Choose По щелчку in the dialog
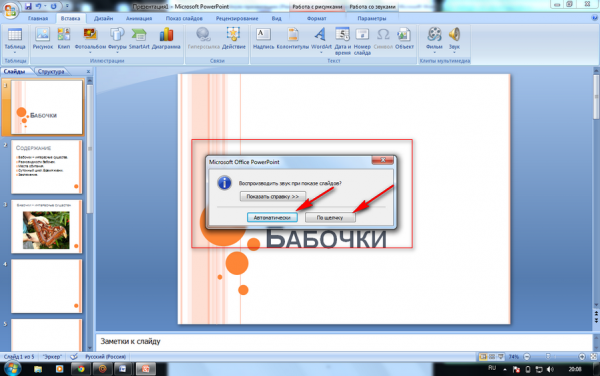 [x=330, y=218]
